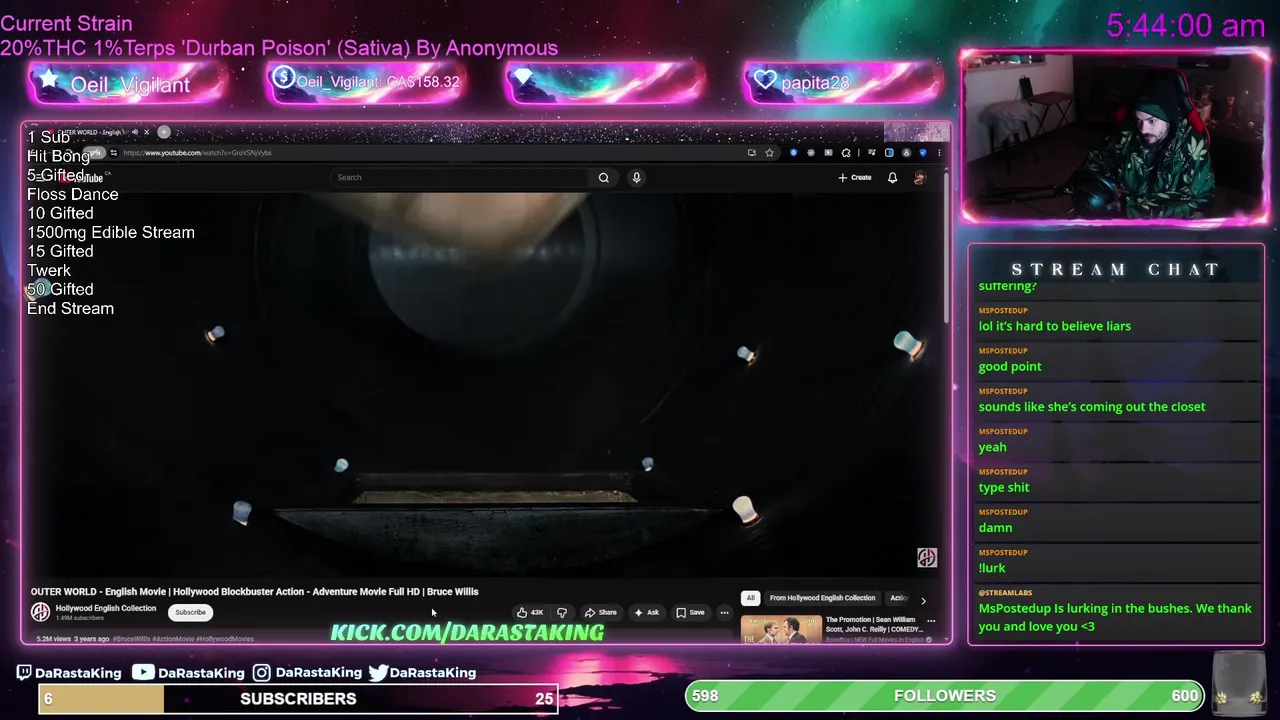Click the Create button on YouTube

click(855, 177)
